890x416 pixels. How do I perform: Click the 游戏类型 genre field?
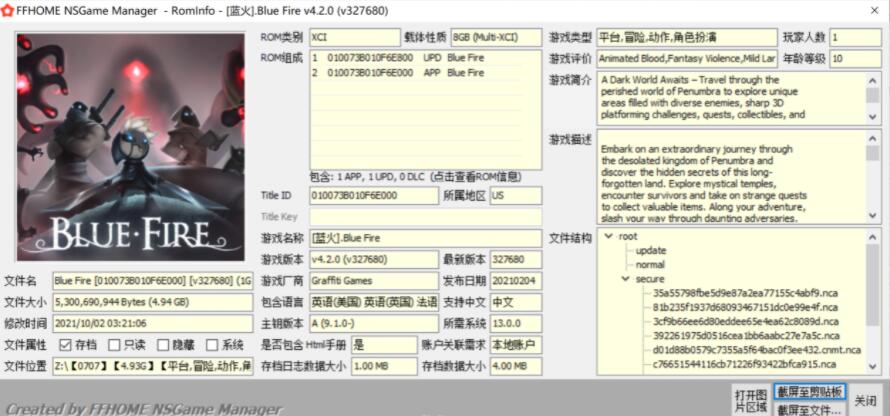[x=687, y=37]
